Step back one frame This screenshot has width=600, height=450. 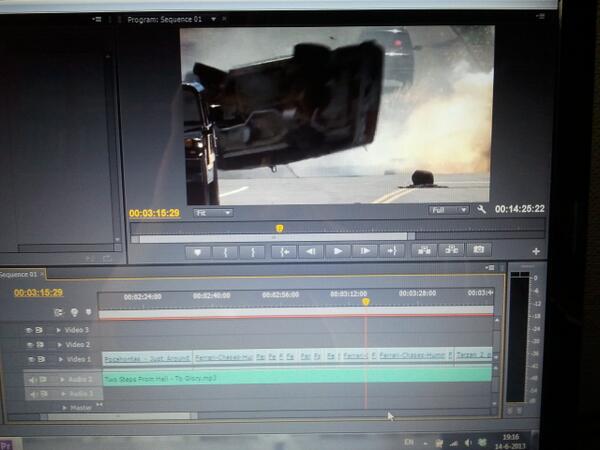coord(311,251)
